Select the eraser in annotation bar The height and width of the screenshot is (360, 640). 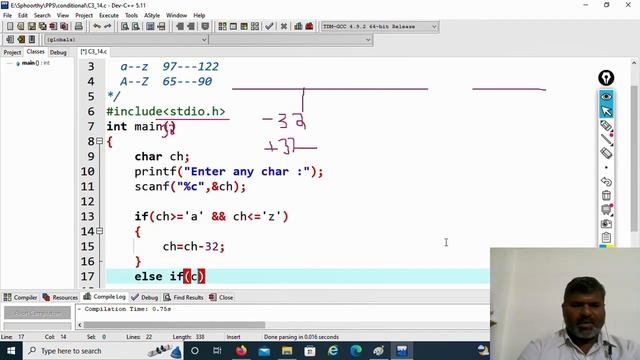tap(606, 153)
